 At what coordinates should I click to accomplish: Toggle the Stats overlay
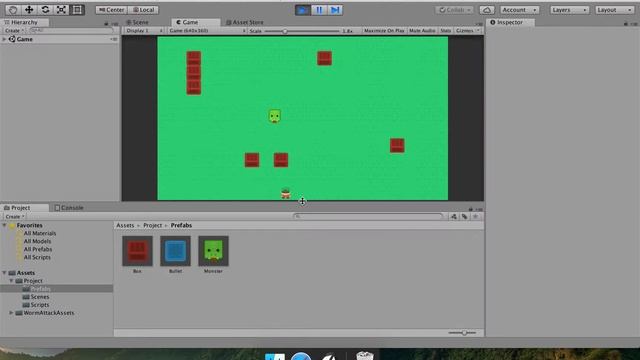pyautogui.click(x=445, y=31)
